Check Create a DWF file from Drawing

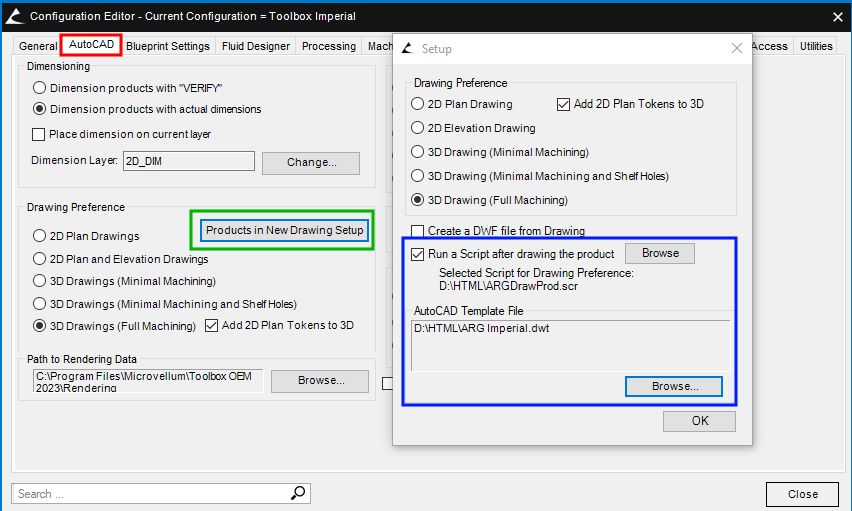(x=418, y=231)
